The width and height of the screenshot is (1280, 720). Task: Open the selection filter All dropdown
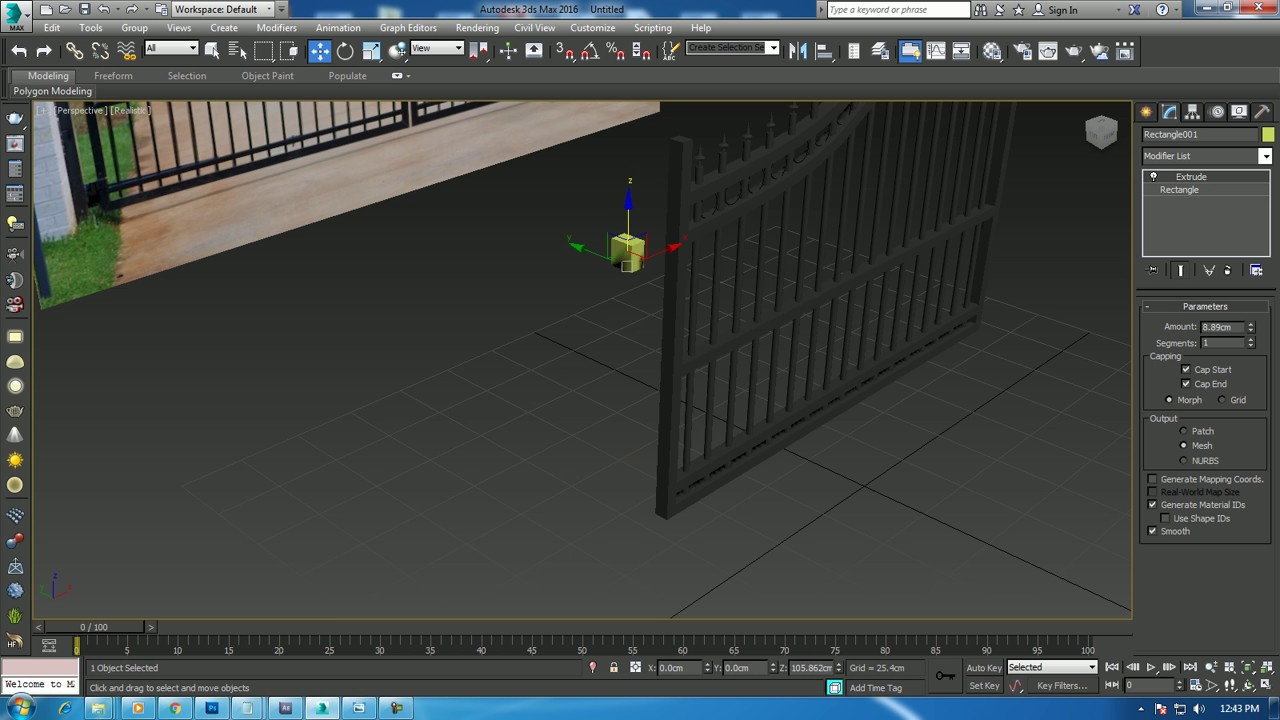point(171,49)
